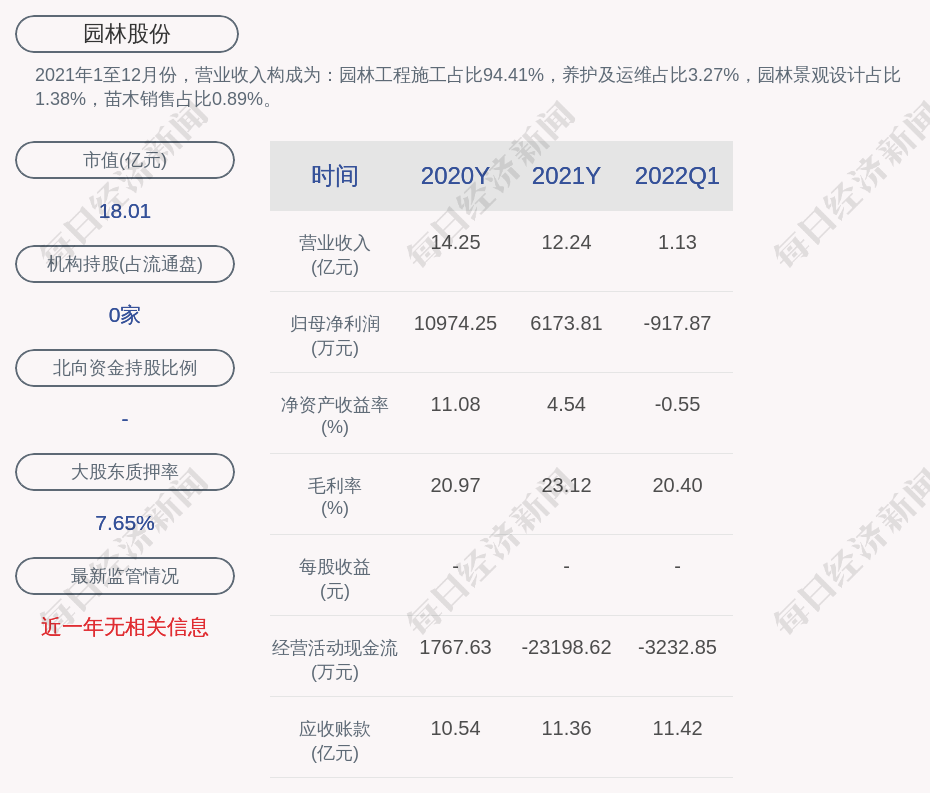Click the 0家 institutional holding value

coord(125,315)
